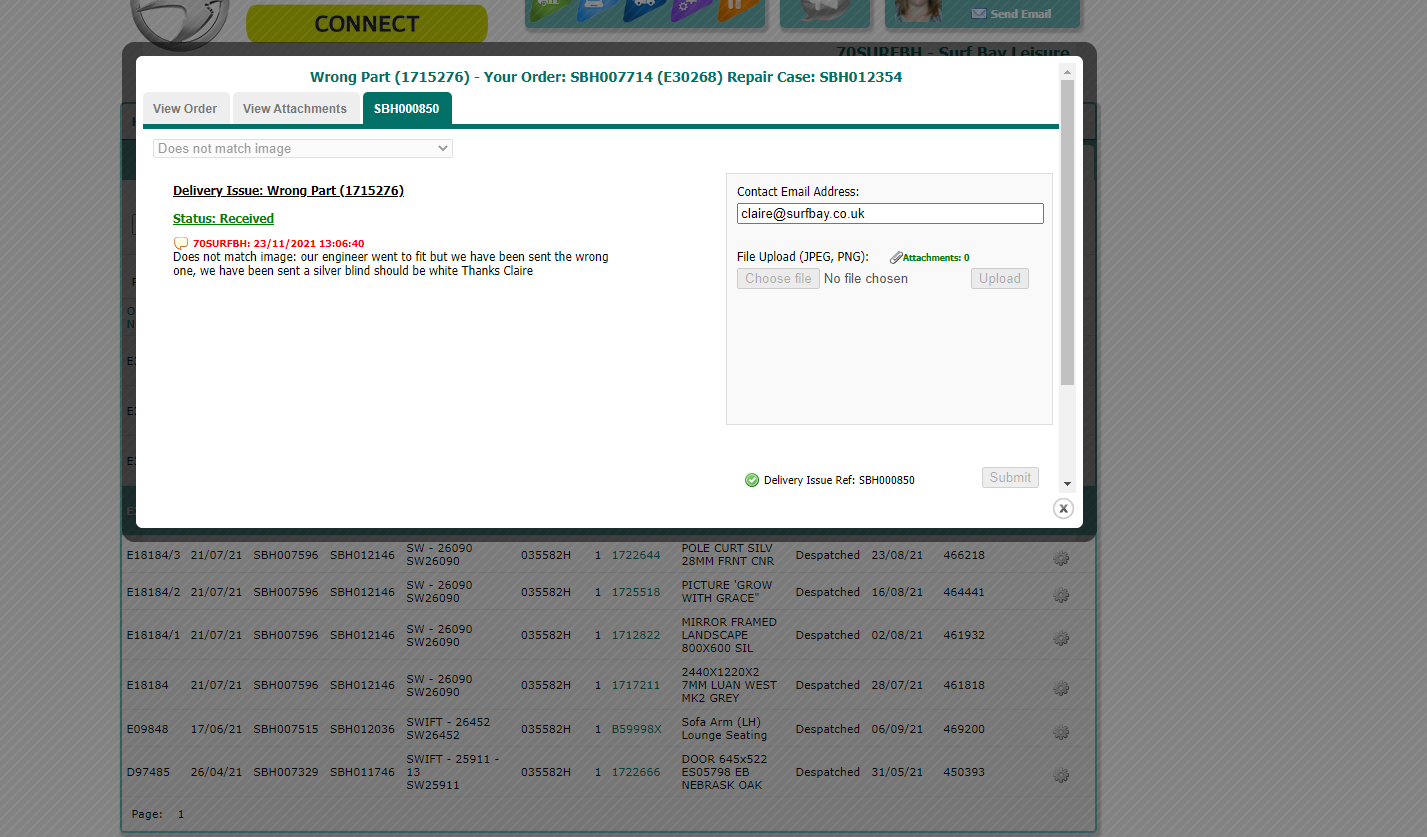Viewport: 1427px width, 837px height.
Task: Click the dialog scrollbar up arrow
Action: (1067, 72)
